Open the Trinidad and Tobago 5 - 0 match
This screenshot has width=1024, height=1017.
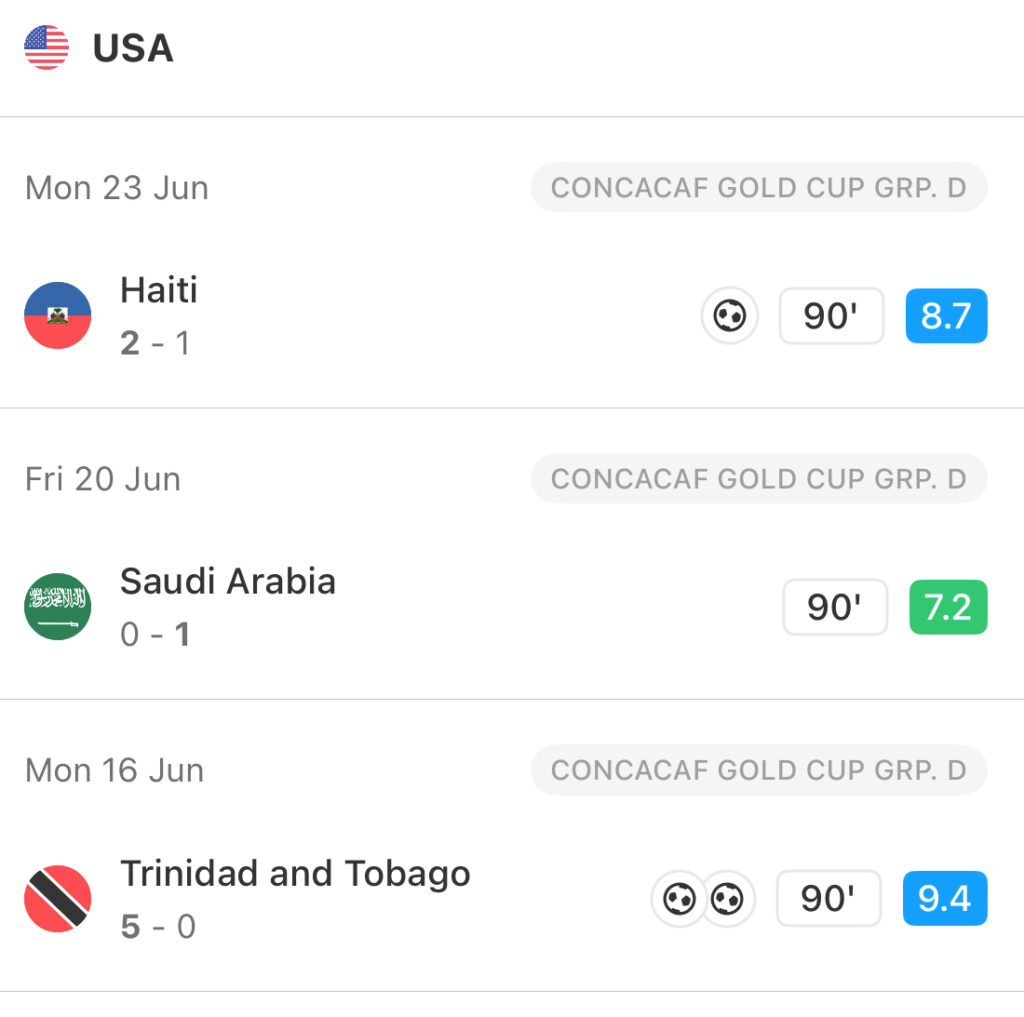[512, 898]
